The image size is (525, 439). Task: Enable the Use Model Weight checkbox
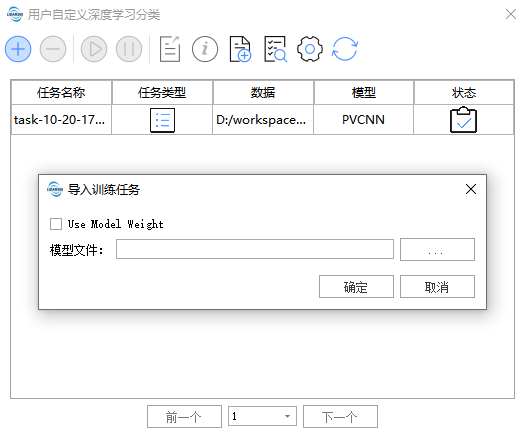coord(56,224)
